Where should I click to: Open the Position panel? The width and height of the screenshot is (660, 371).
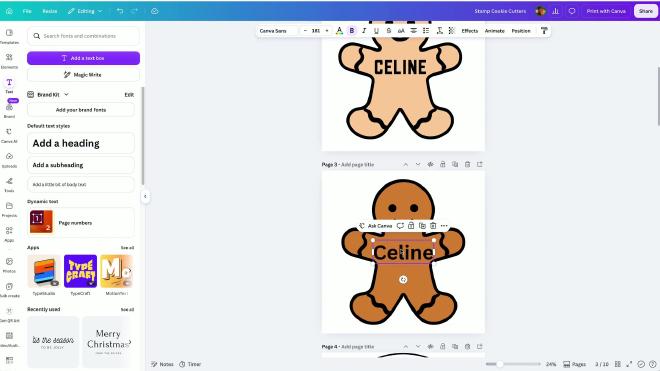(521, 31)
